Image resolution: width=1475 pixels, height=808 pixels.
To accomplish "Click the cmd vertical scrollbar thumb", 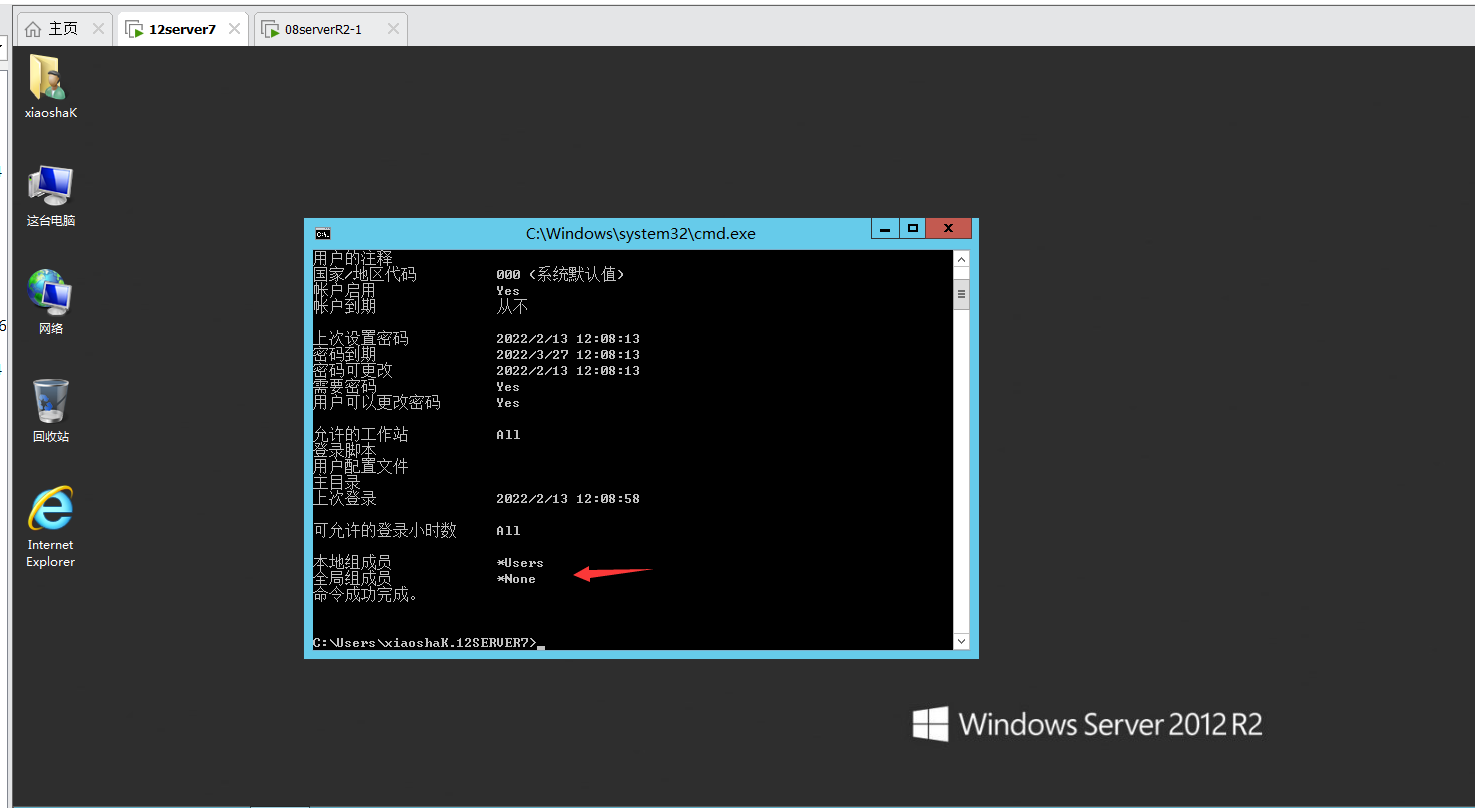I will click(962, 295).
